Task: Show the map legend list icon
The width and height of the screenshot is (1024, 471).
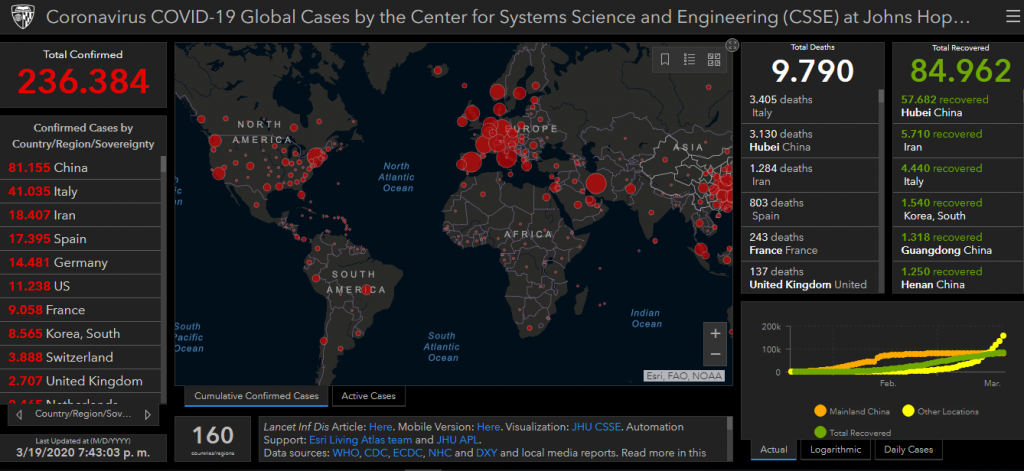Action: point(690,60)
